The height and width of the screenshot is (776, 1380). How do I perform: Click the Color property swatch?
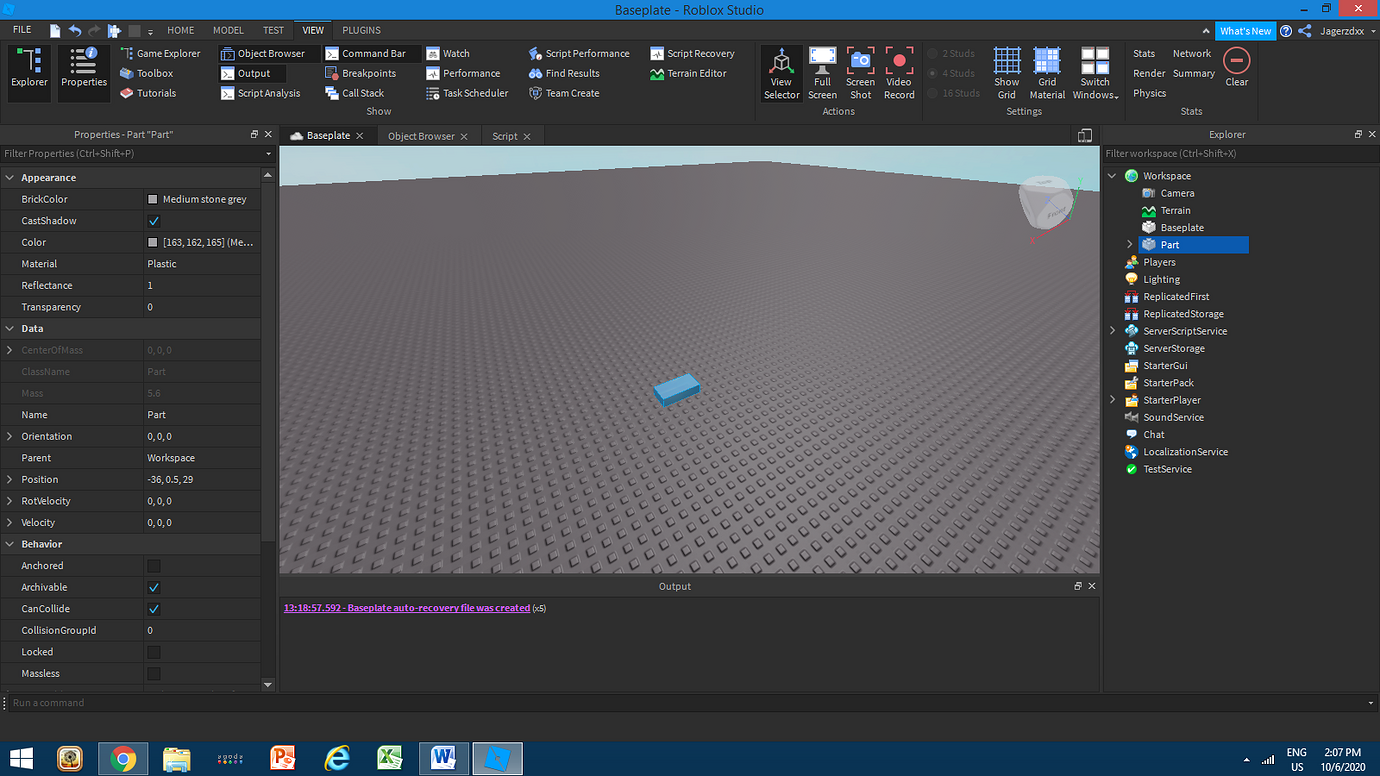click(153, 243)
